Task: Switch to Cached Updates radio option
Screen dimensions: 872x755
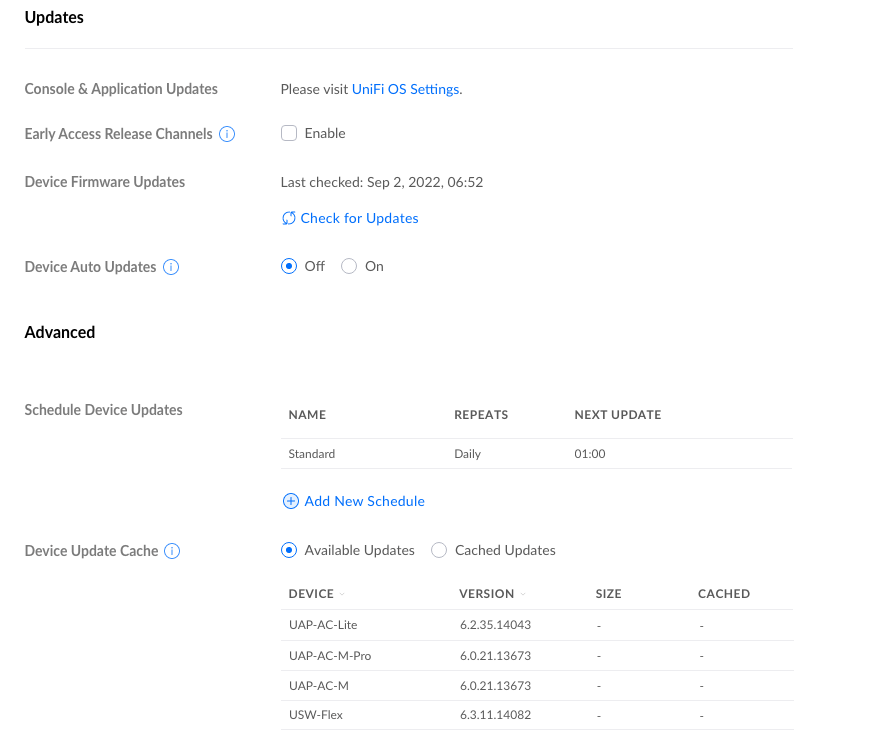Action: 439,550
